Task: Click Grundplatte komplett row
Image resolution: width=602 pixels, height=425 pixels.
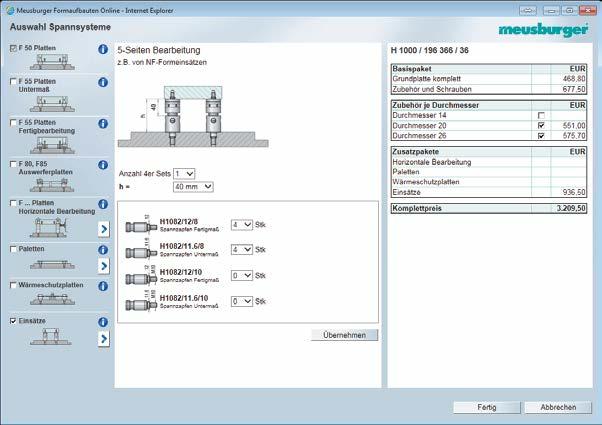Action: pyautogui.click(x=489, y=79)
